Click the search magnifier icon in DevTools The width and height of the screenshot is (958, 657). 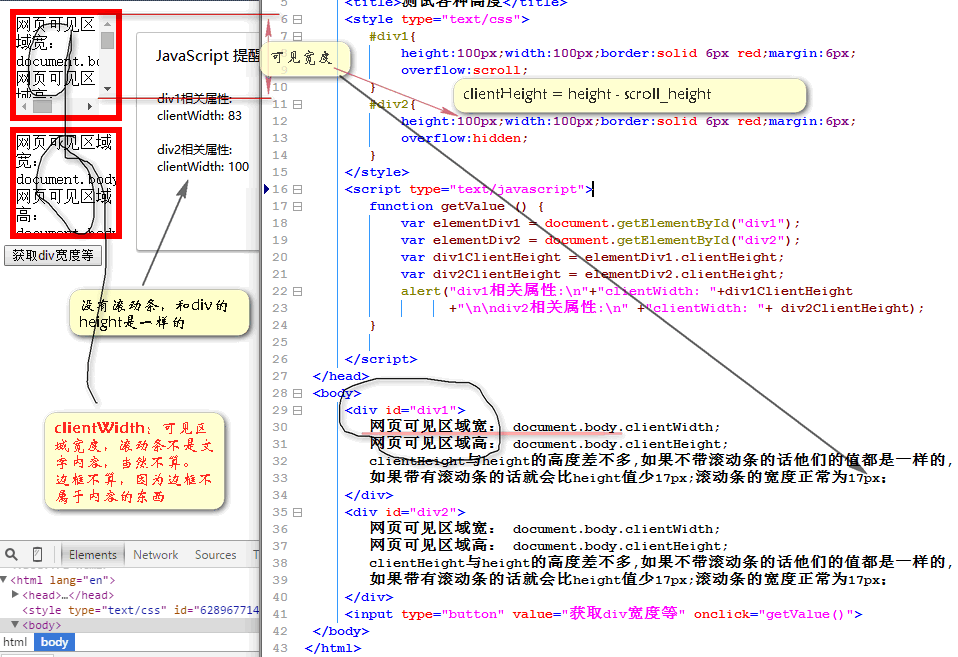(x=11, y=554)
